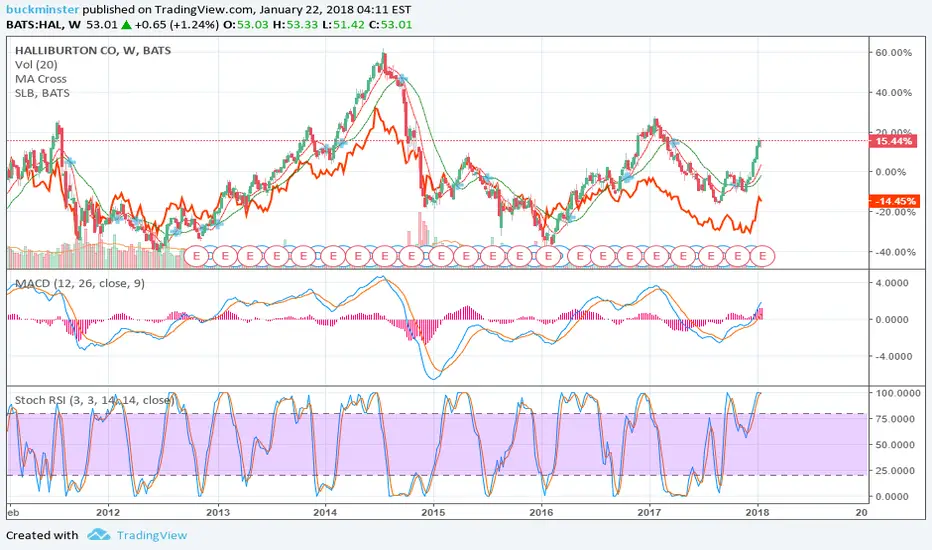Click the MA Cross indicator label
The height and width of the screenshot is (550, 932).
(x=40, y=79)
